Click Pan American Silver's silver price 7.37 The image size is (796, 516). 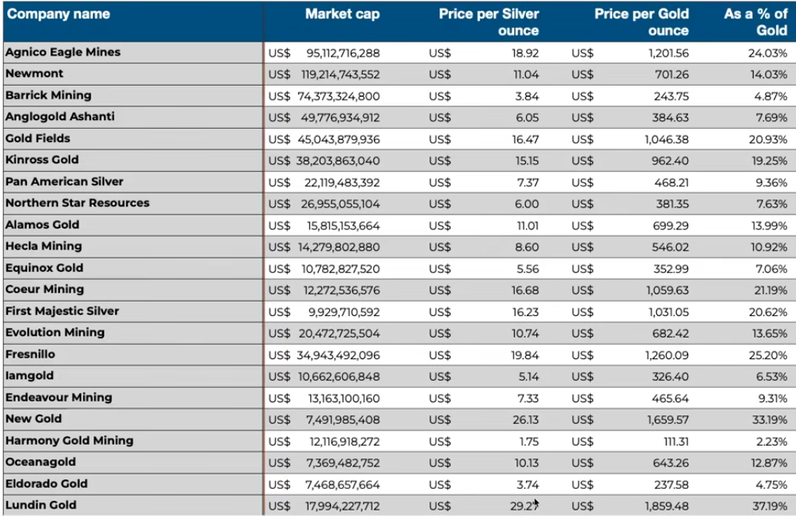[529, 182]
